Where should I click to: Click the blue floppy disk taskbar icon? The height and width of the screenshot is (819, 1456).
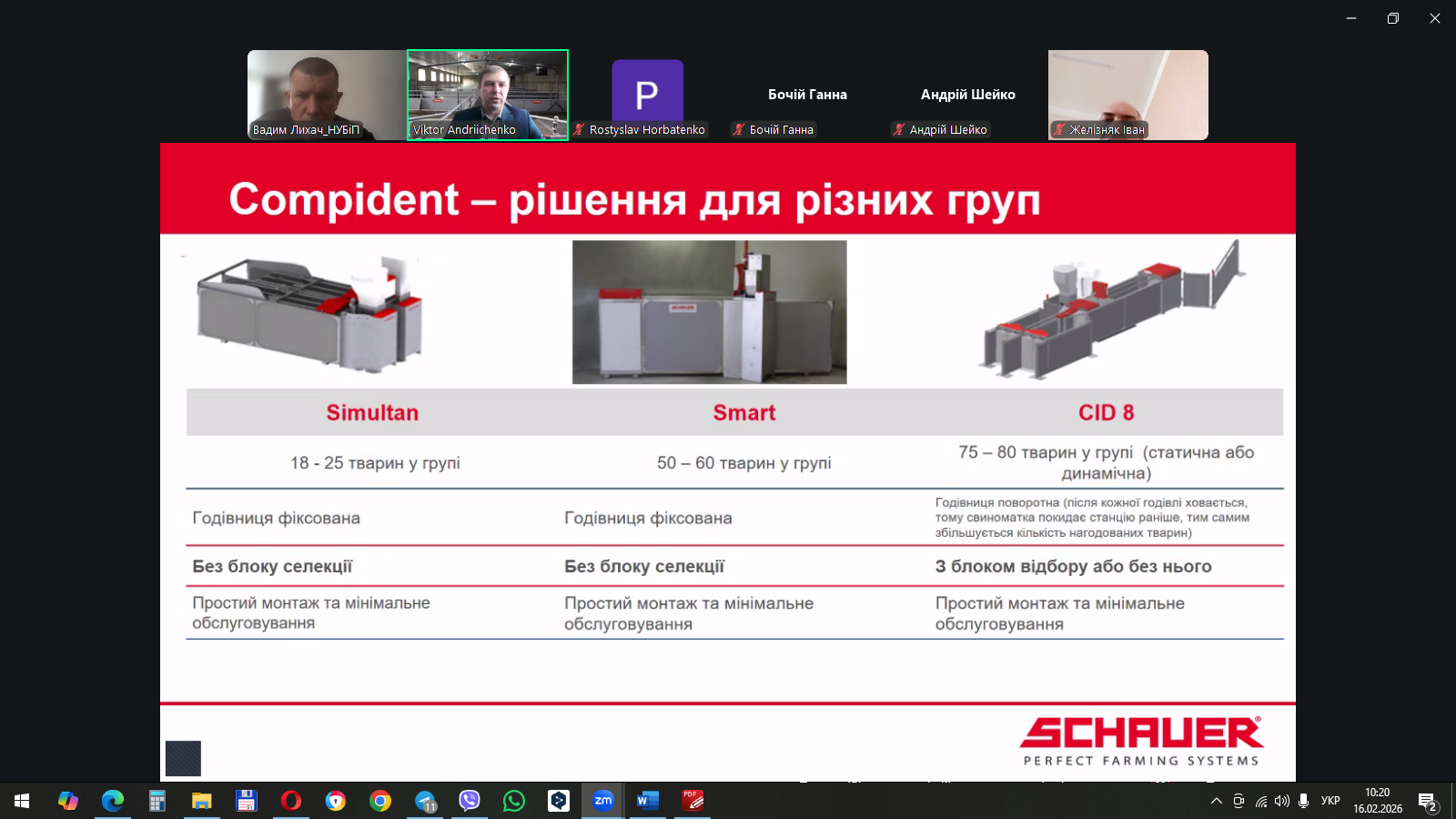coord(246,801)
